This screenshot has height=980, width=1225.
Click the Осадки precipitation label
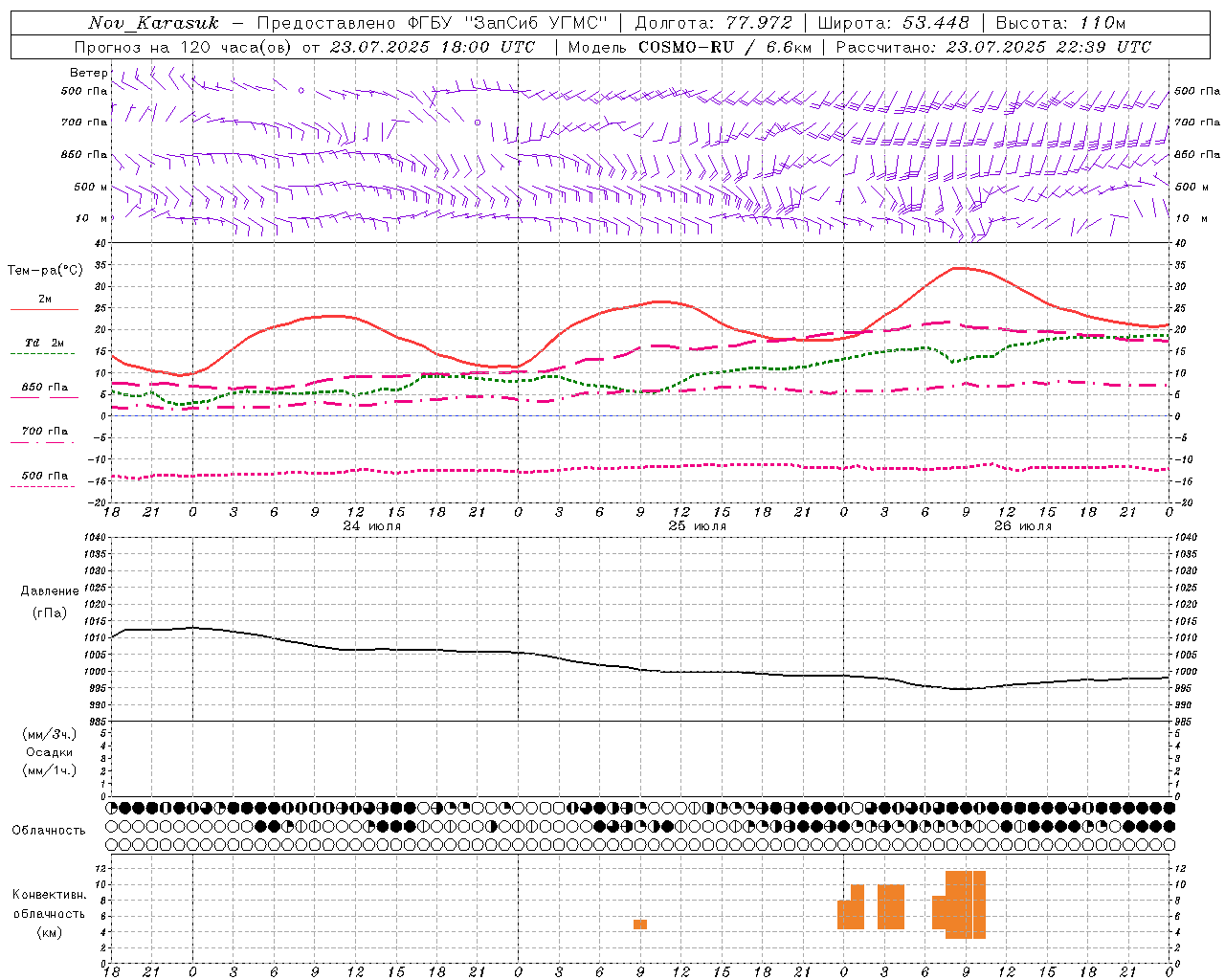[50, 752]
